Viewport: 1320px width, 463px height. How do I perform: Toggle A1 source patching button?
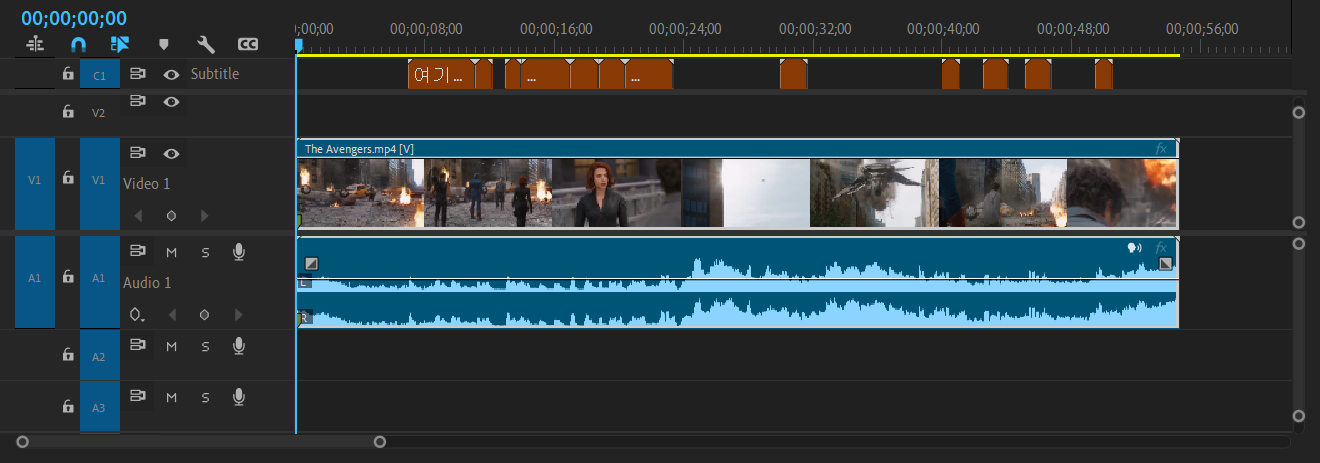click(x=35, y=282)
